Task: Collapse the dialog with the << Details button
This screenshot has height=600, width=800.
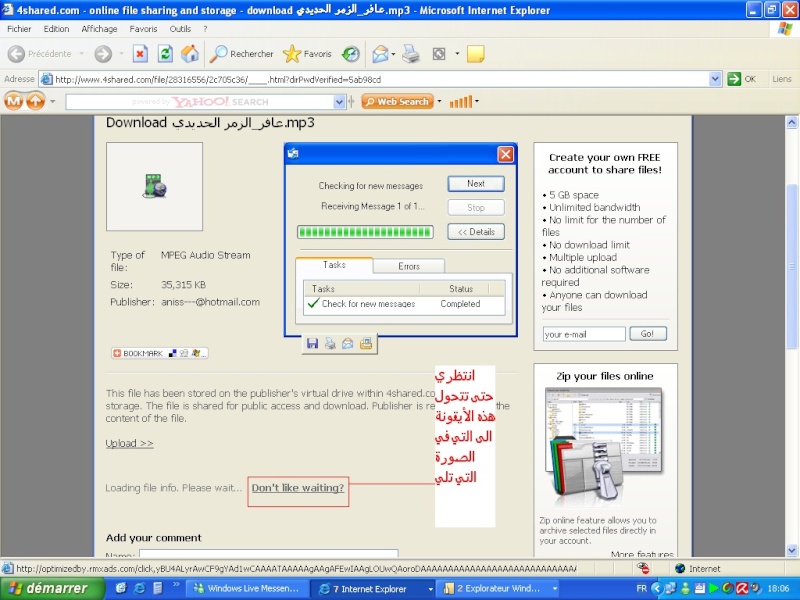Action: [x=476, y=232]
